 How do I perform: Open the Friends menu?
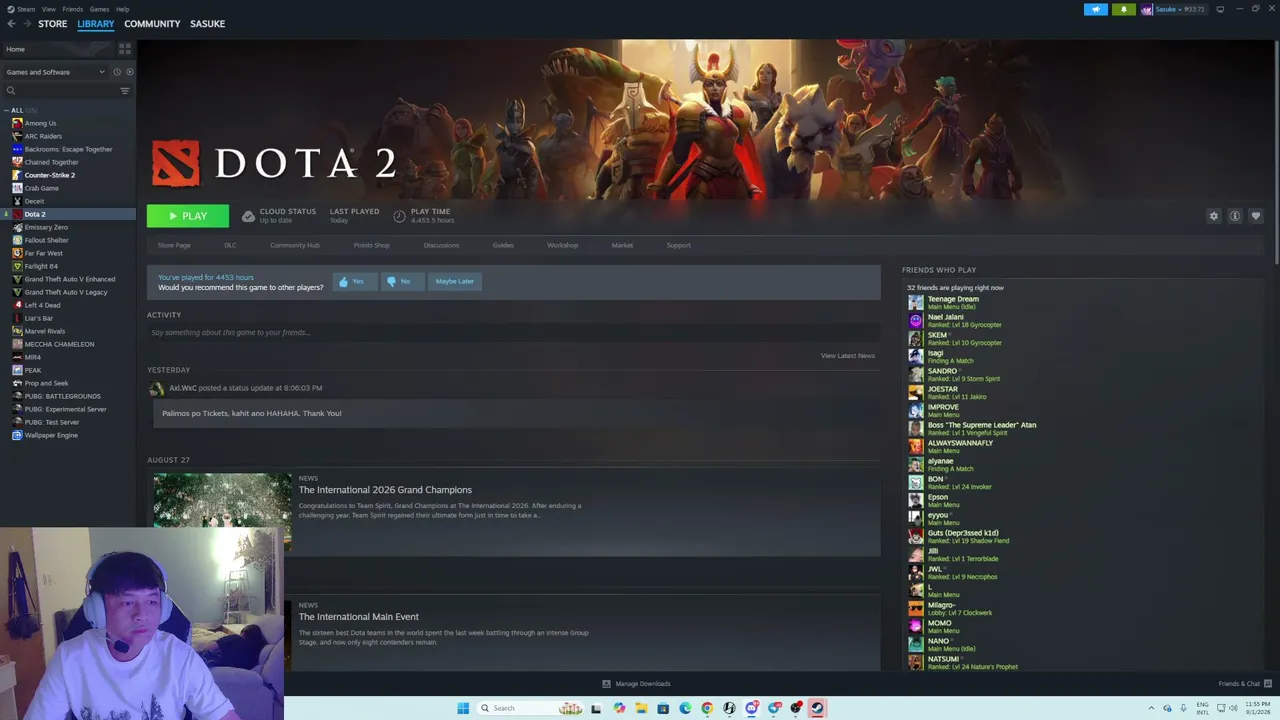(x=73, y=9)
